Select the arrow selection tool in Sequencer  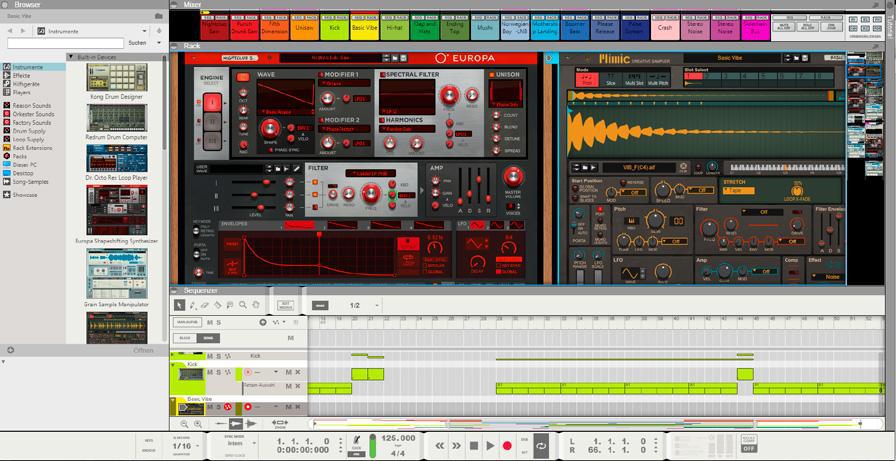(179, 305)
